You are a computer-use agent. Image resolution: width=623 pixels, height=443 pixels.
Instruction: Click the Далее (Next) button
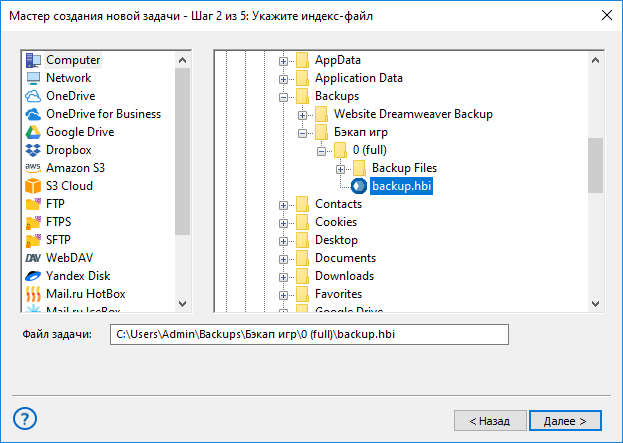565,419
